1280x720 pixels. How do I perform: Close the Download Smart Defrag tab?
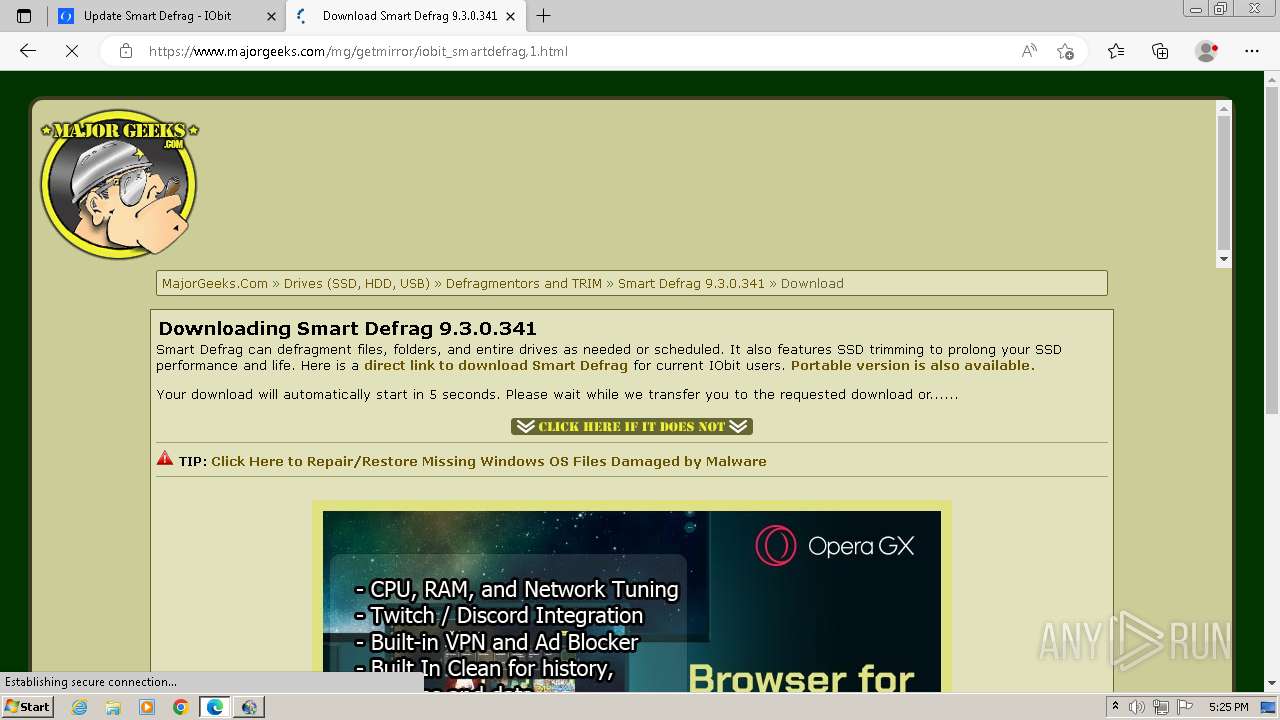(511, 16)
